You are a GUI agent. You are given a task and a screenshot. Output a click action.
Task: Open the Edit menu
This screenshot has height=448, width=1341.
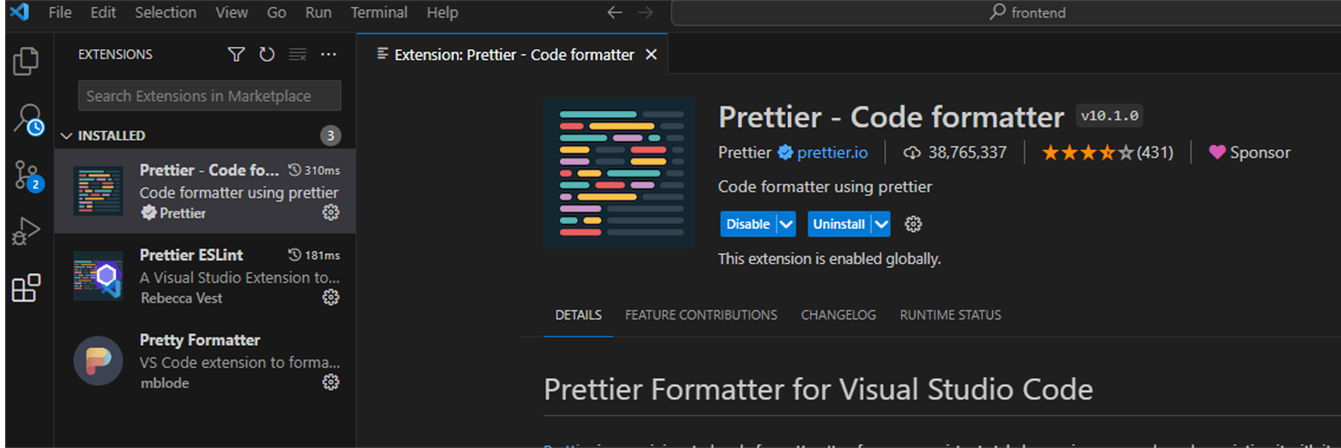[103, 13]
